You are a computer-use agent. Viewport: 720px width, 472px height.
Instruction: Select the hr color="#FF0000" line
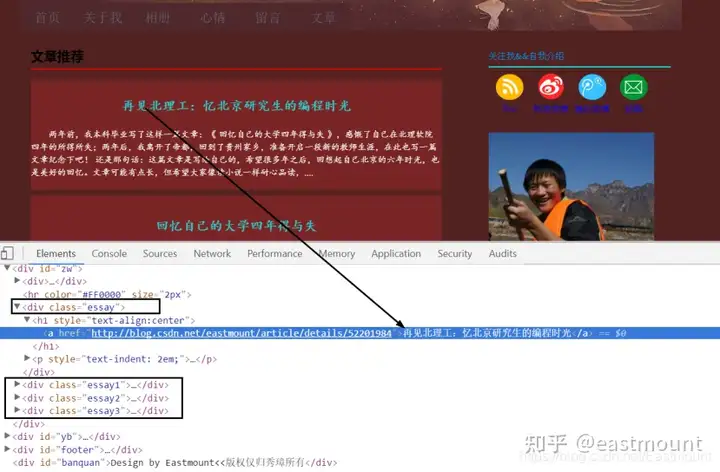(x=107, y=294)
